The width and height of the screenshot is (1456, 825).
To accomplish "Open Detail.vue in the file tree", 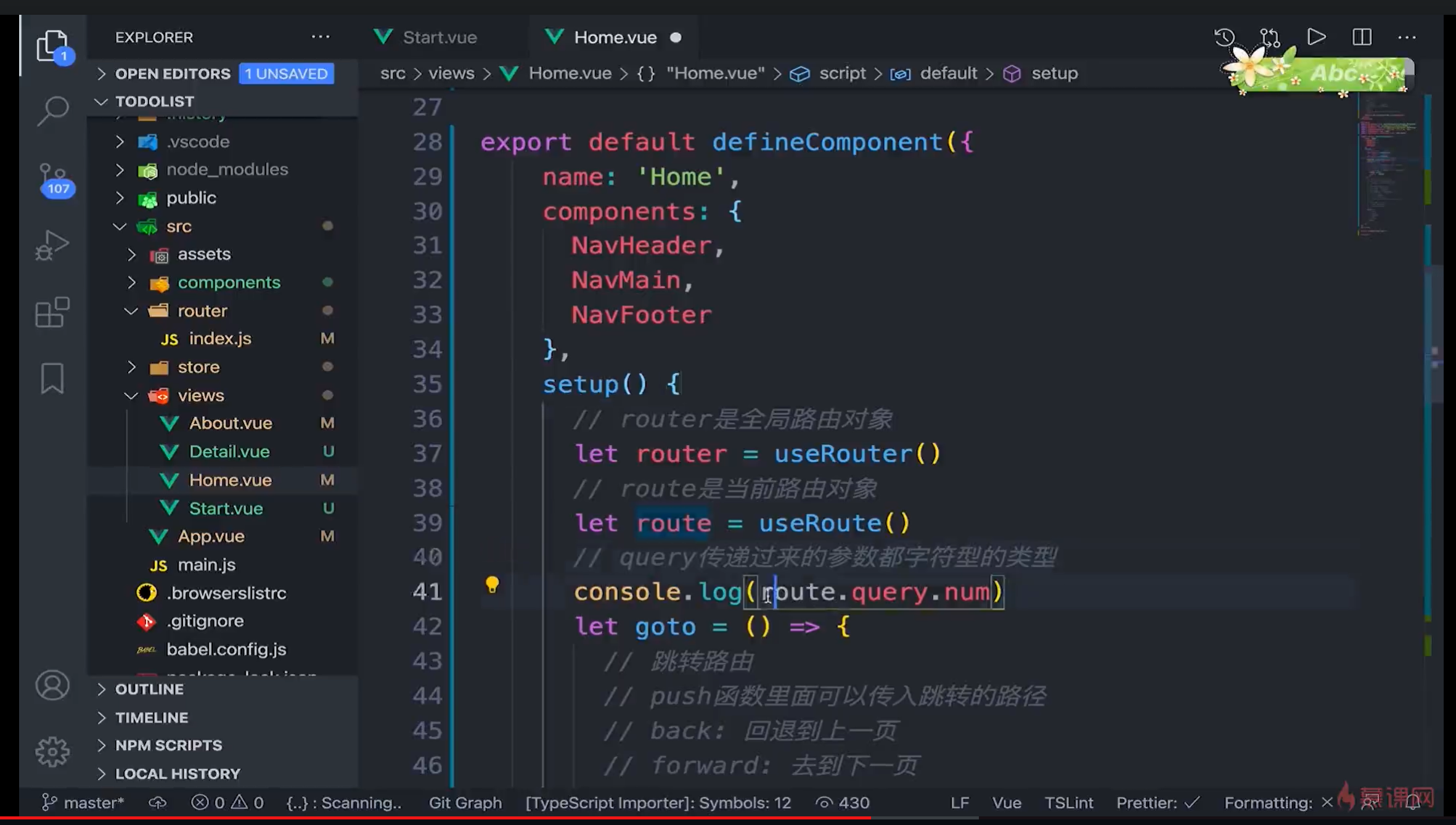I will click(229, 452).
